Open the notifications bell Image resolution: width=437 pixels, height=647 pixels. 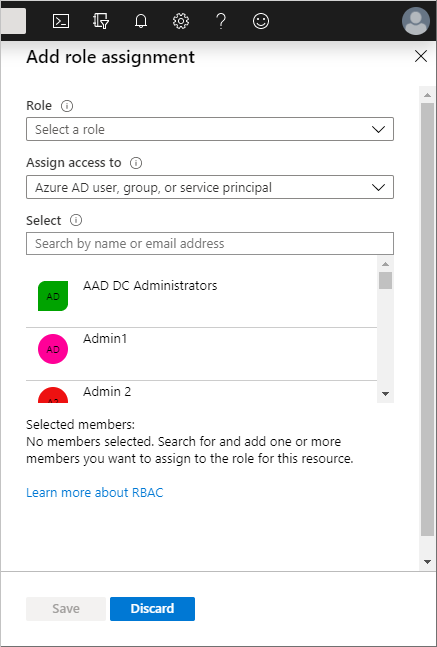point(141,21)
